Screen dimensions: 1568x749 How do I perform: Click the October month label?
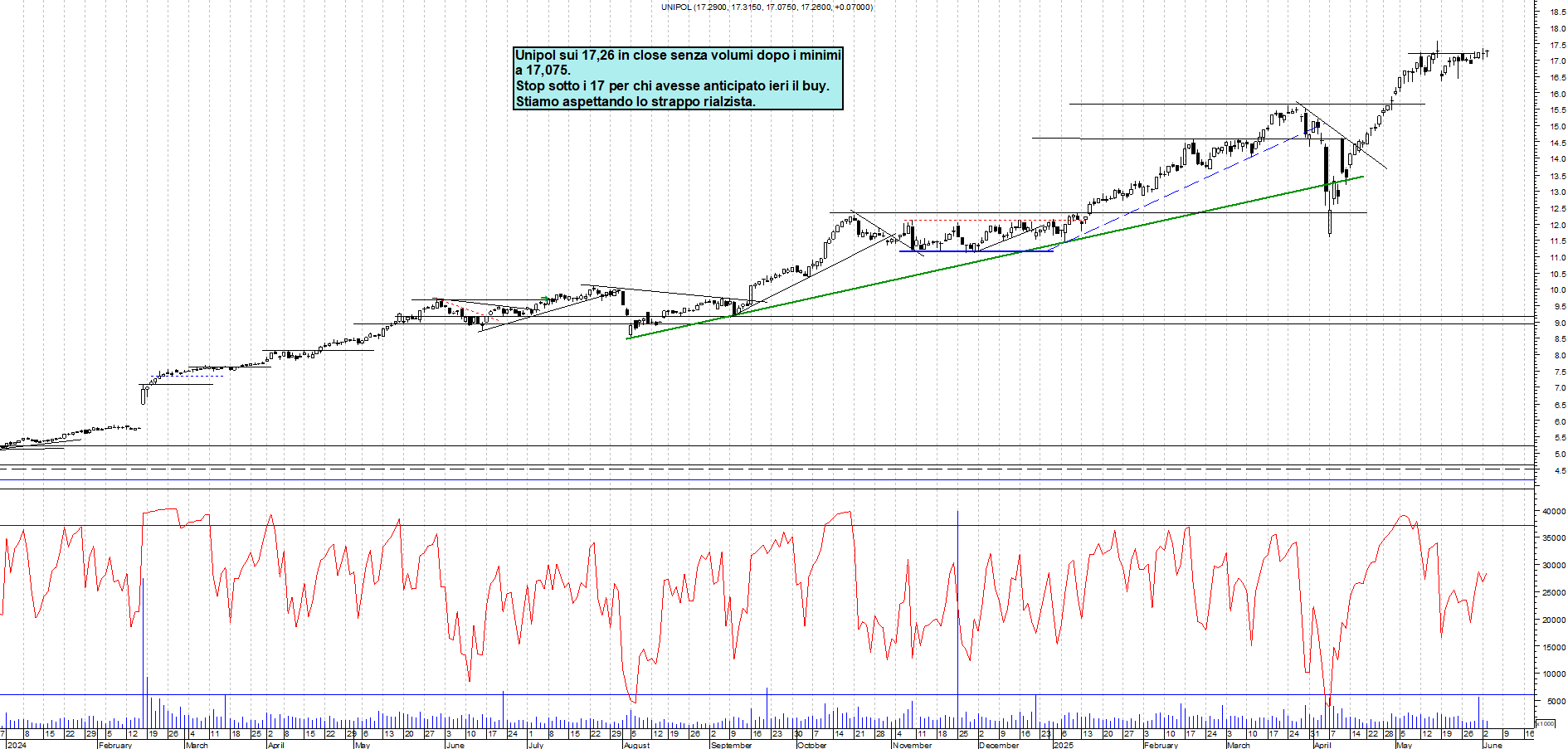point(811,745)
